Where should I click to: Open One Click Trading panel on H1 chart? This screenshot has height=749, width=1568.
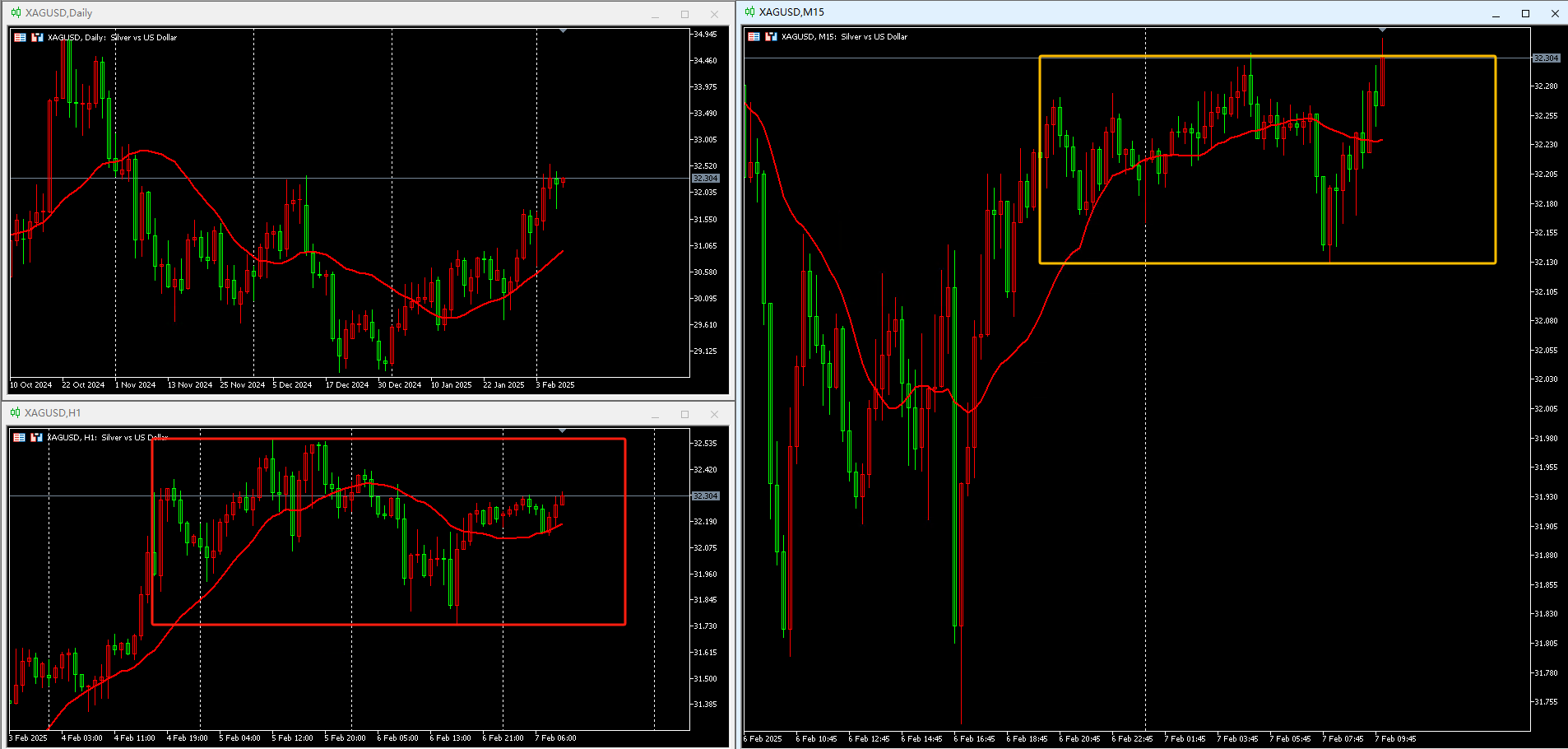(x=20, y=438)
